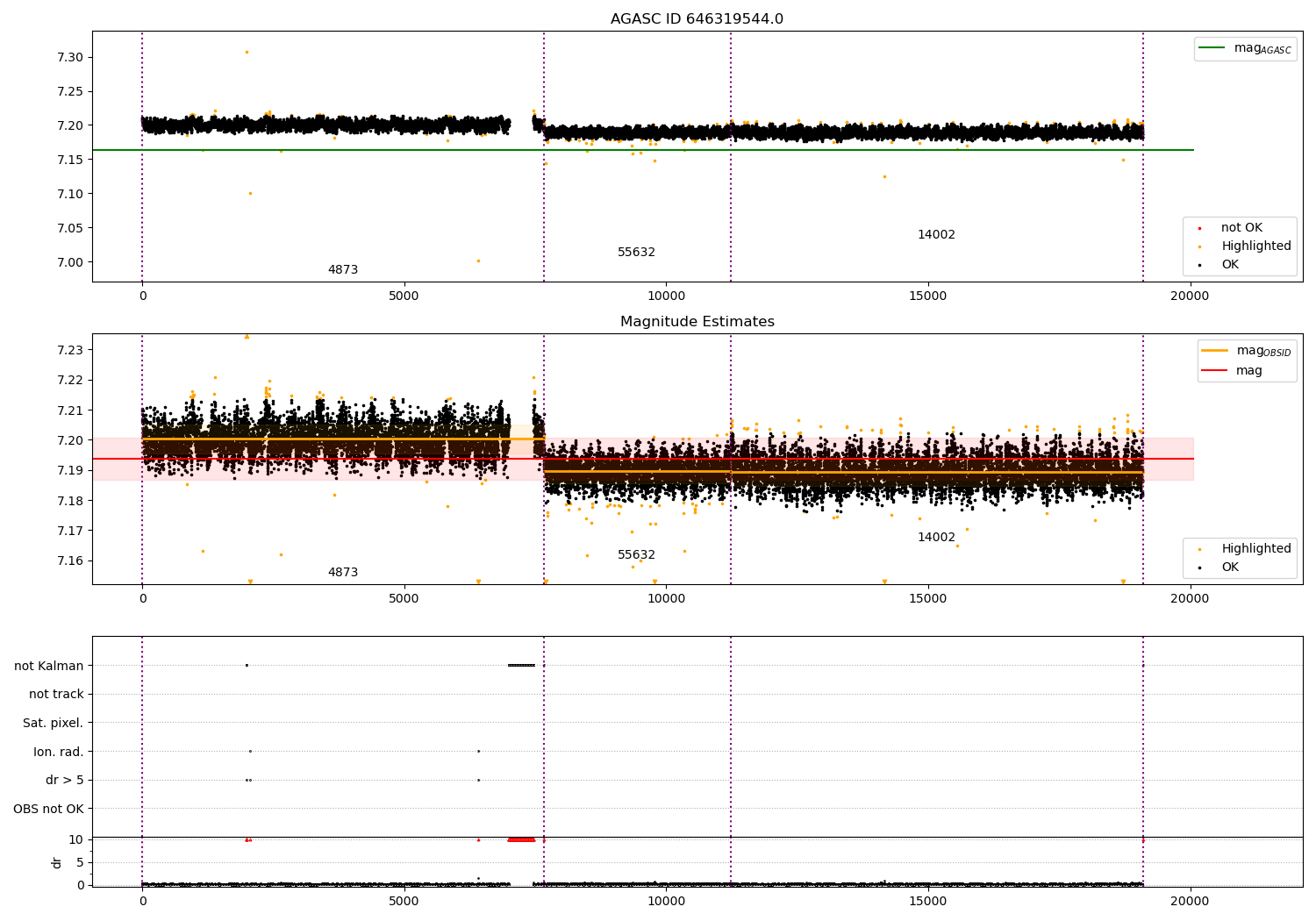The width and height of the screenshot is (1316, 921).
Task: Click obsid label 4873 in middle plot
Action: click(343, 573)
